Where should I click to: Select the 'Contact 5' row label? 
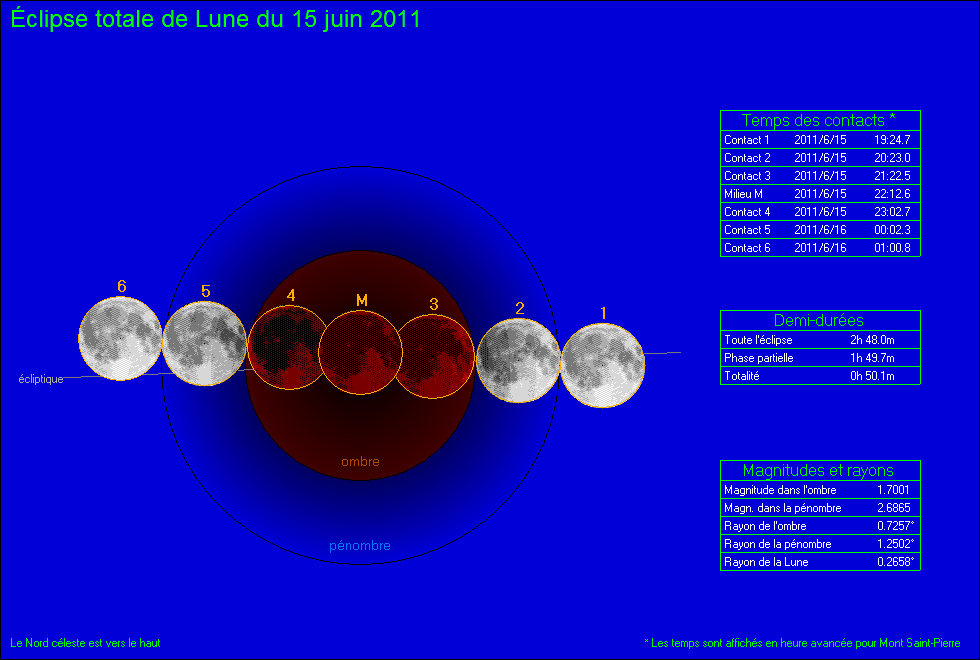click(x=747, y=230)
